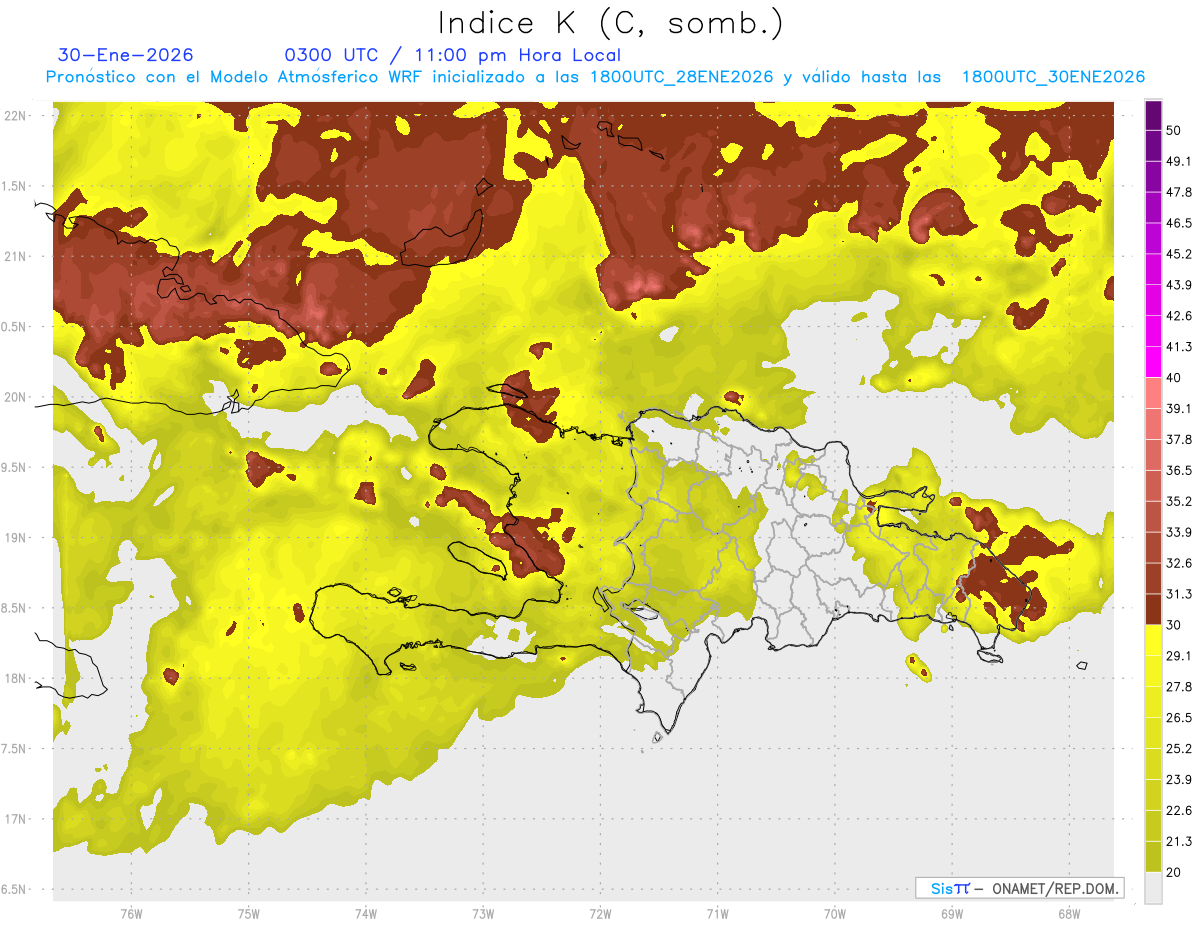Screen dimensions: 1200x927
Task: Click the '21N' latitude axis label
Action: [x=16, y=256]
